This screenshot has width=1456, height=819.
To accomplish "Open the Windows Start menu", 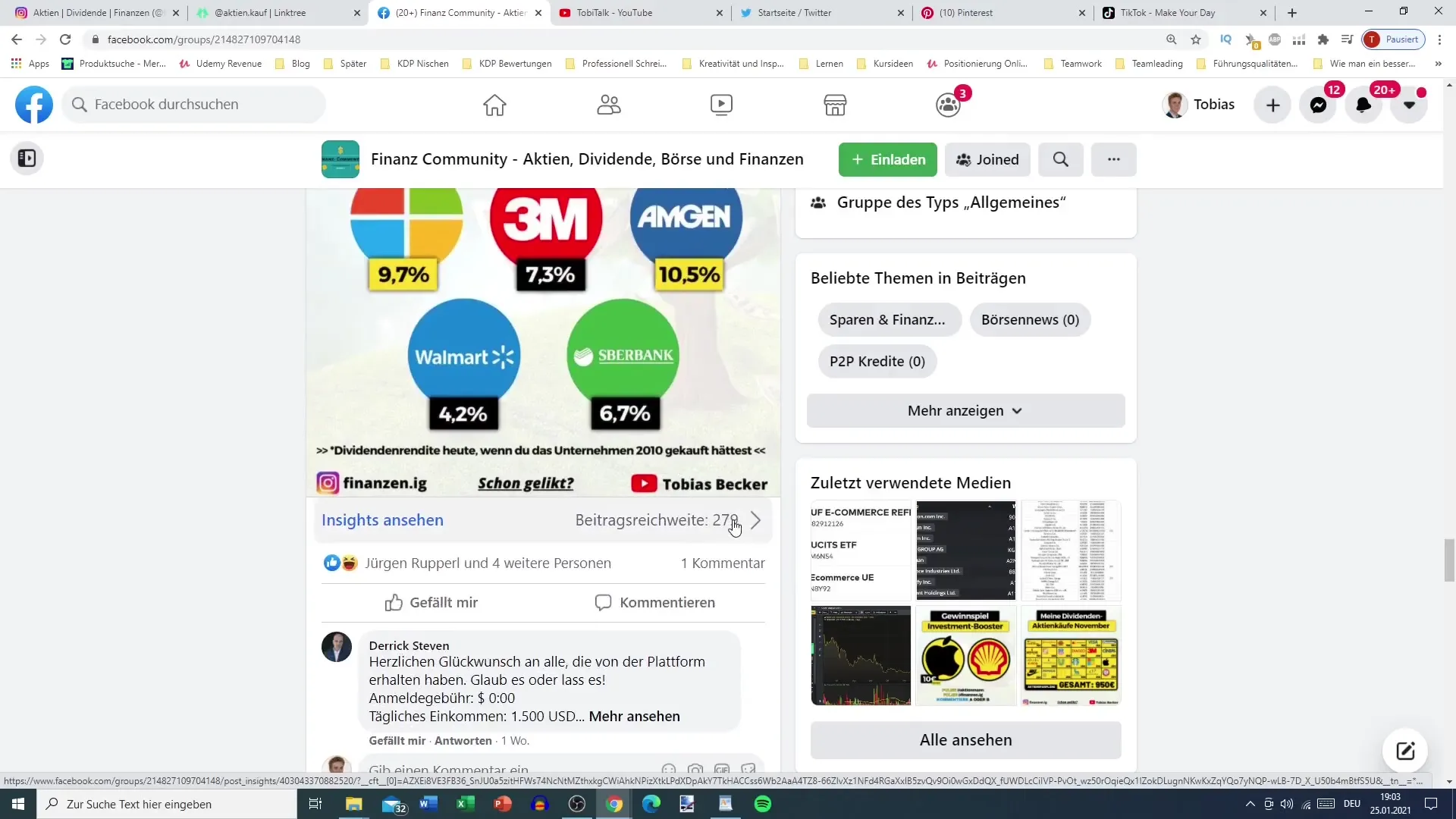I will tap(18, 804).
